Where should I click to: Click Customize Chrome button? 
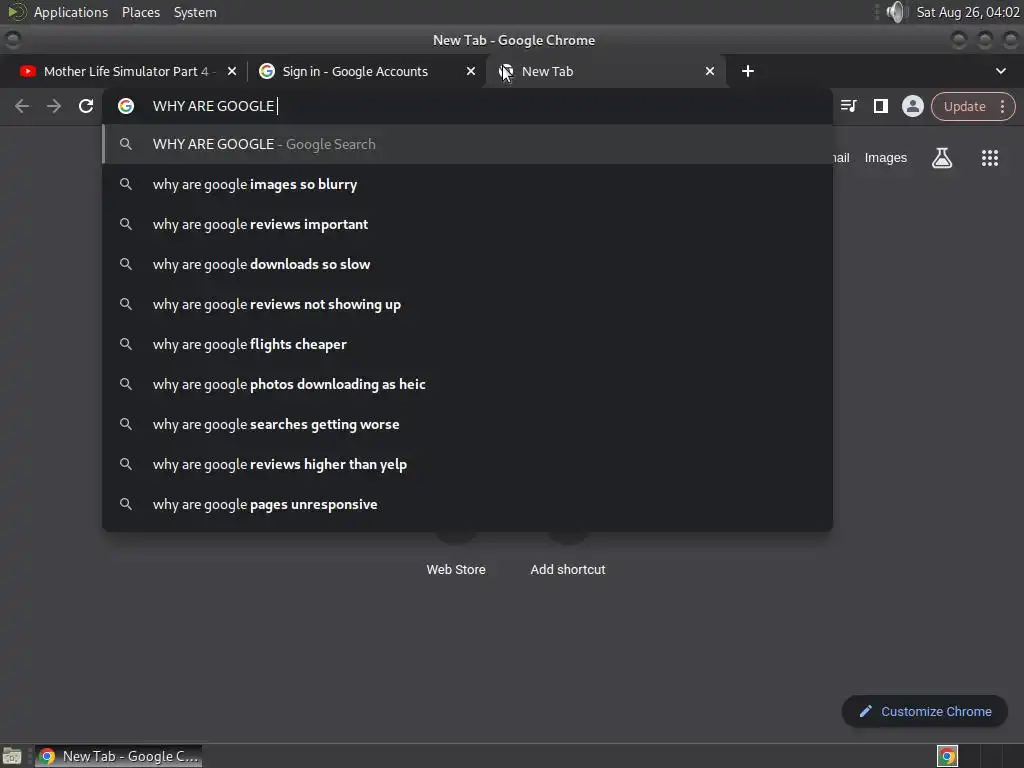(925, 711)
